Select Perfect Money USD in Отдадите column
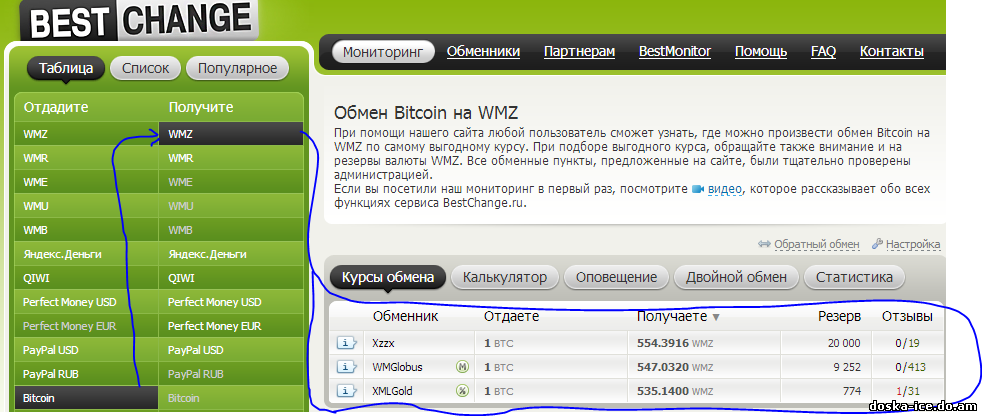 coord(86,302)
